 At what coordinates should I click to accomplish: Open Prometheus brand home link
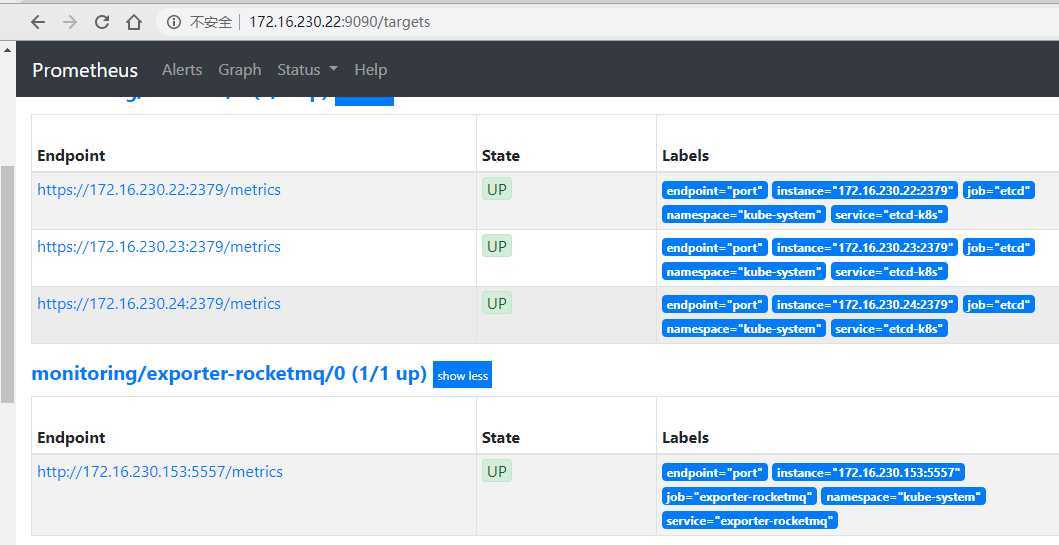click(x=85, y=70)
